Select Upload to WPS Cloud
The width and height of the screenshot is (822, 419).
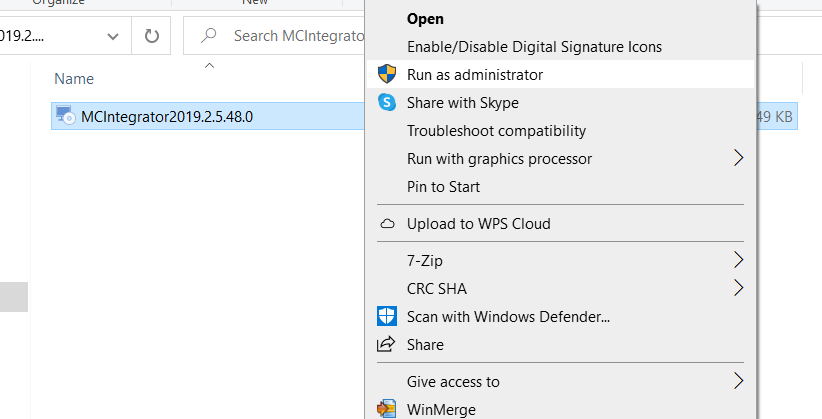pos(560,224)
